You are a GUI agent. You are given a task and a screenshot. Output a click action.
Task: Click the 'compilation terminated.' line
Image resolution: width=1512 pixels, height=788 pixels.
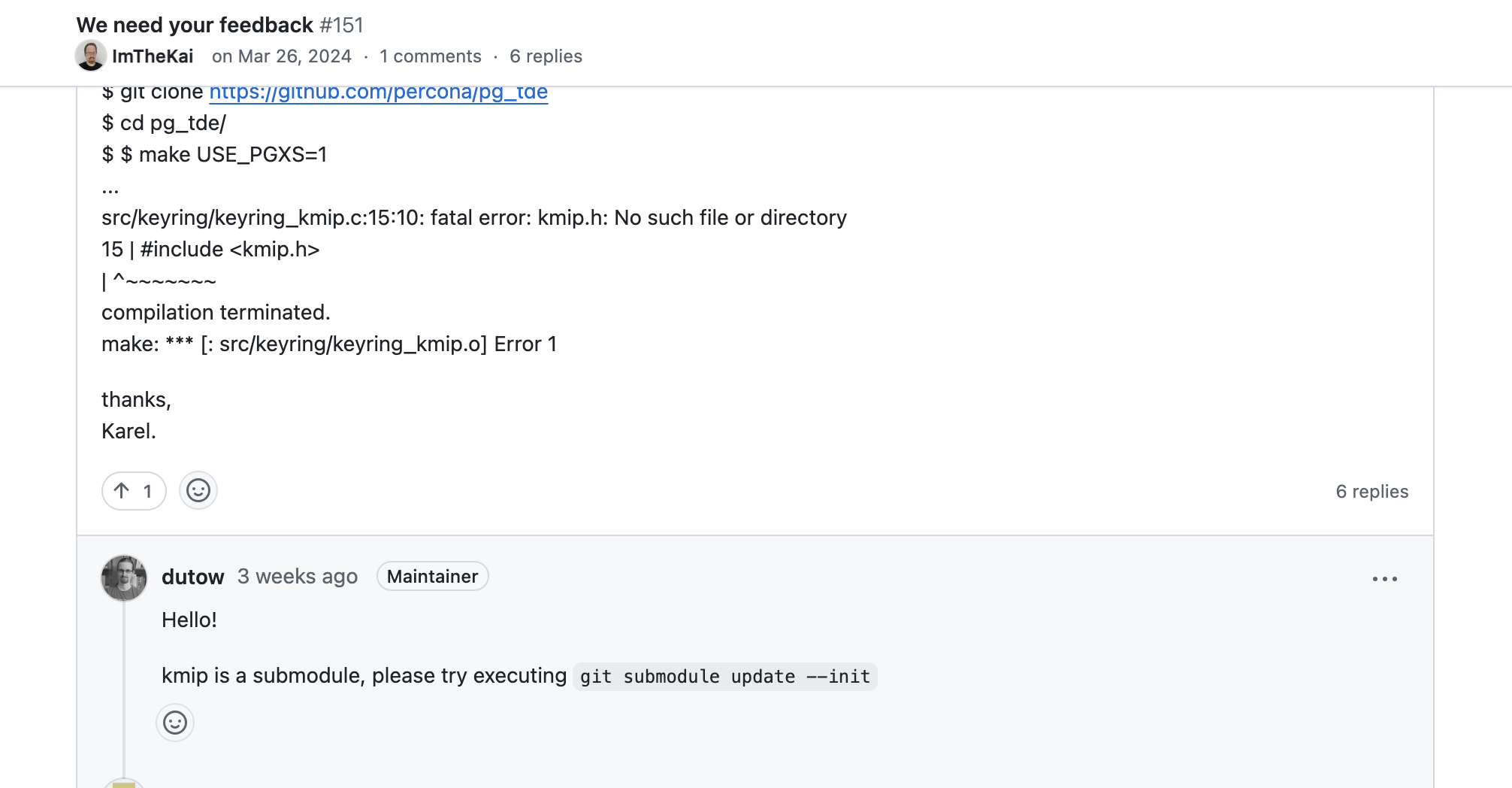click(x=216, y=312)
